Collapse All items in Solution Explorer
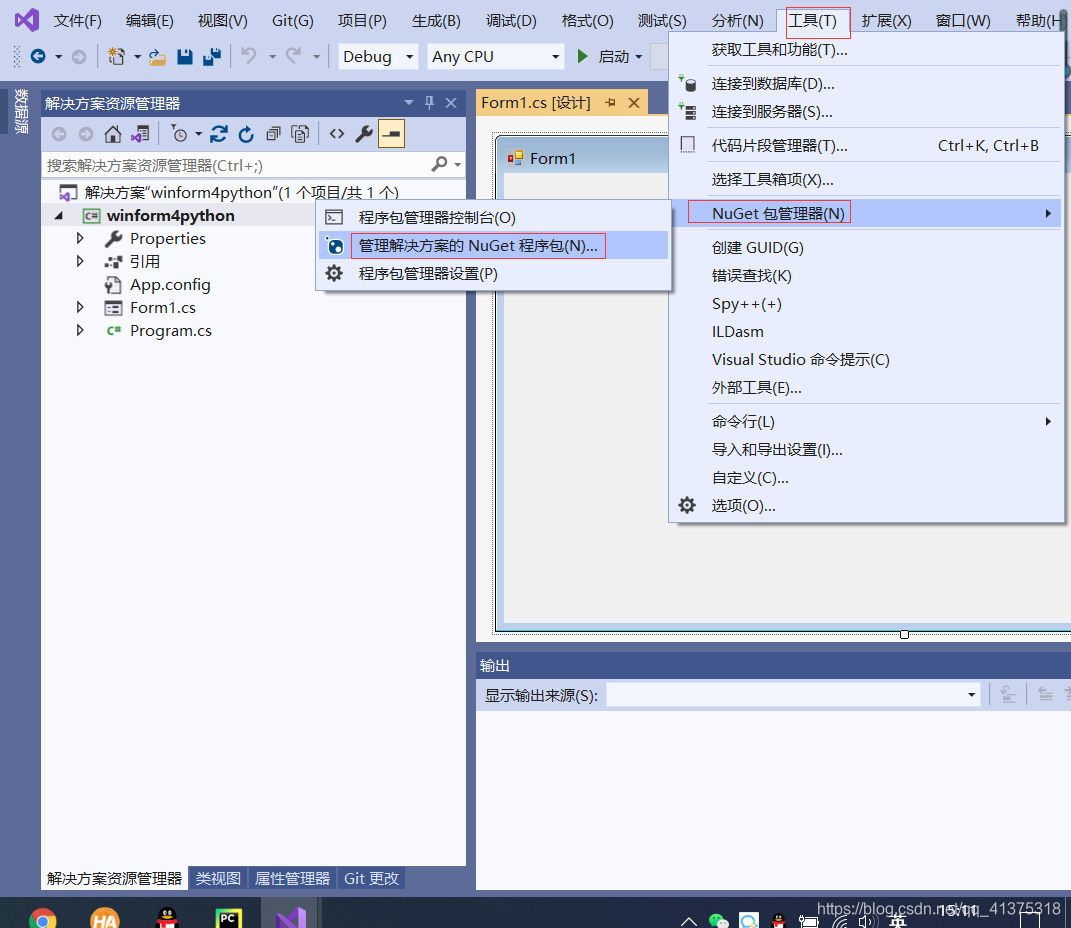The height and width of the screenshot is (928, 1071). coord(273,133)
